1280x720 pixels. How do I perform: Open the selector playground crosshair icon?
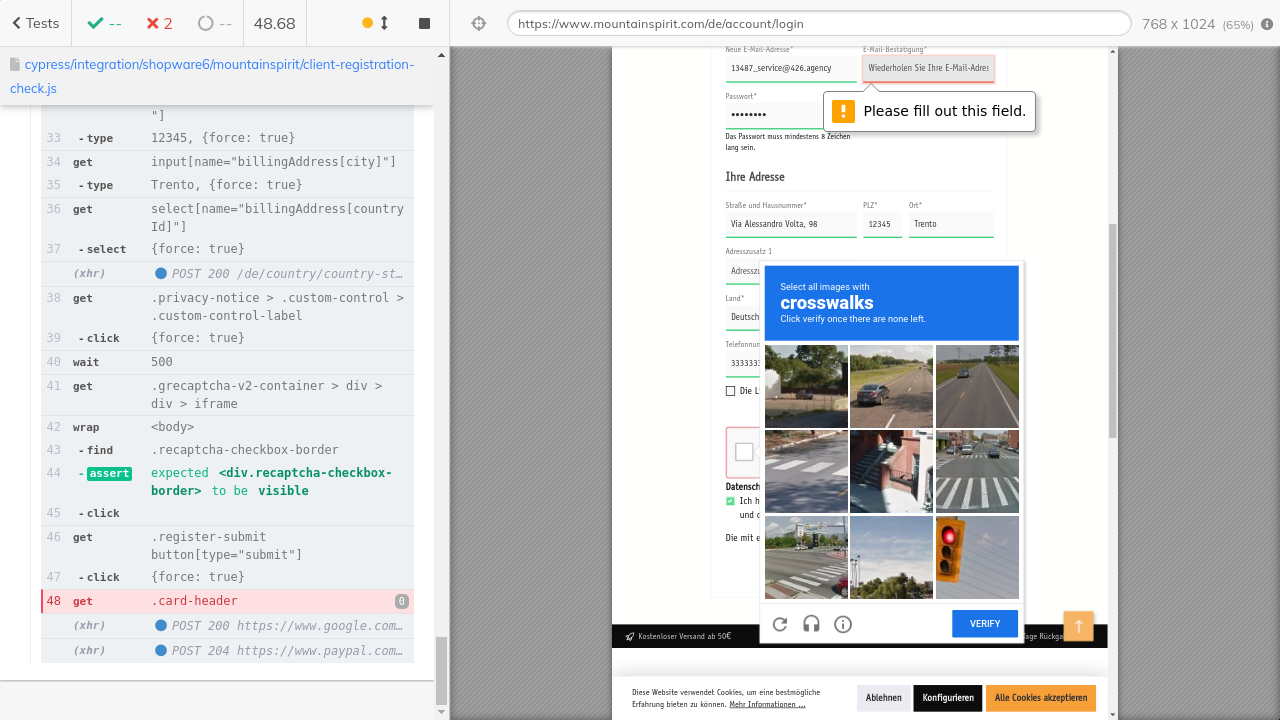pos(478,24)
